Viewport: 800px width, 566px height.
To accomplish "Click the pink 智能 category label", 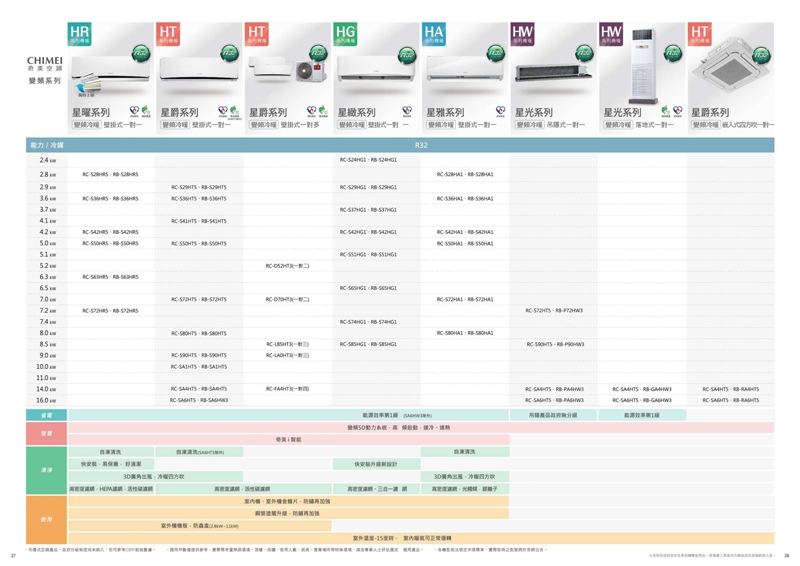I will (x=47, y=433).
